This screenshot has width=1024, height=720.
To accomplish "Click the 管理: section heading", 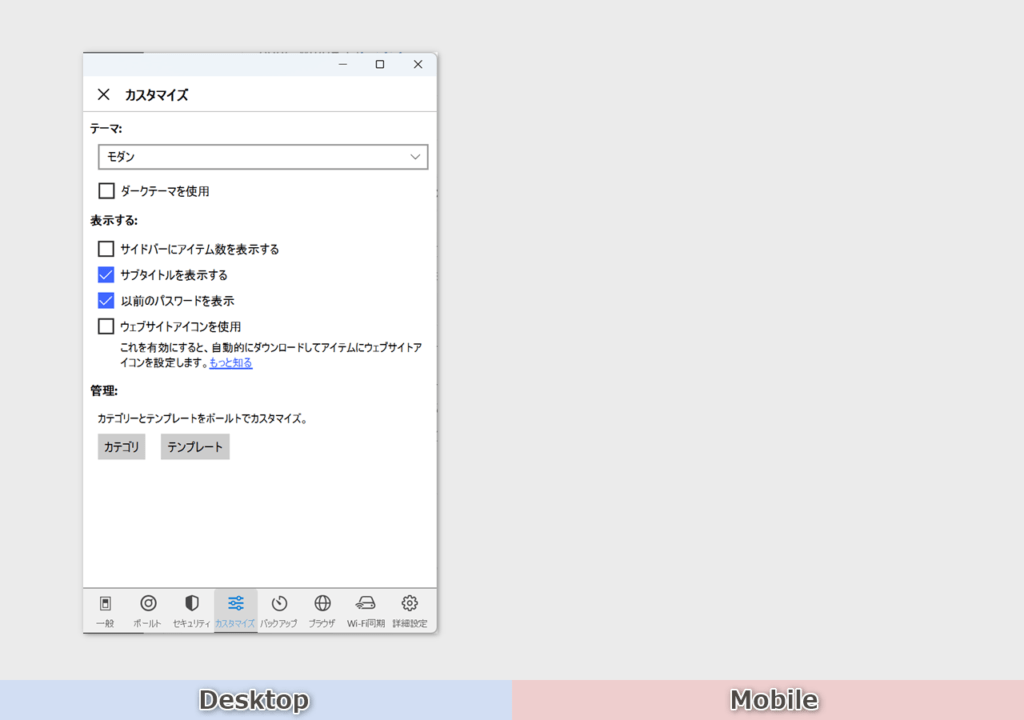I will [104, 391].
